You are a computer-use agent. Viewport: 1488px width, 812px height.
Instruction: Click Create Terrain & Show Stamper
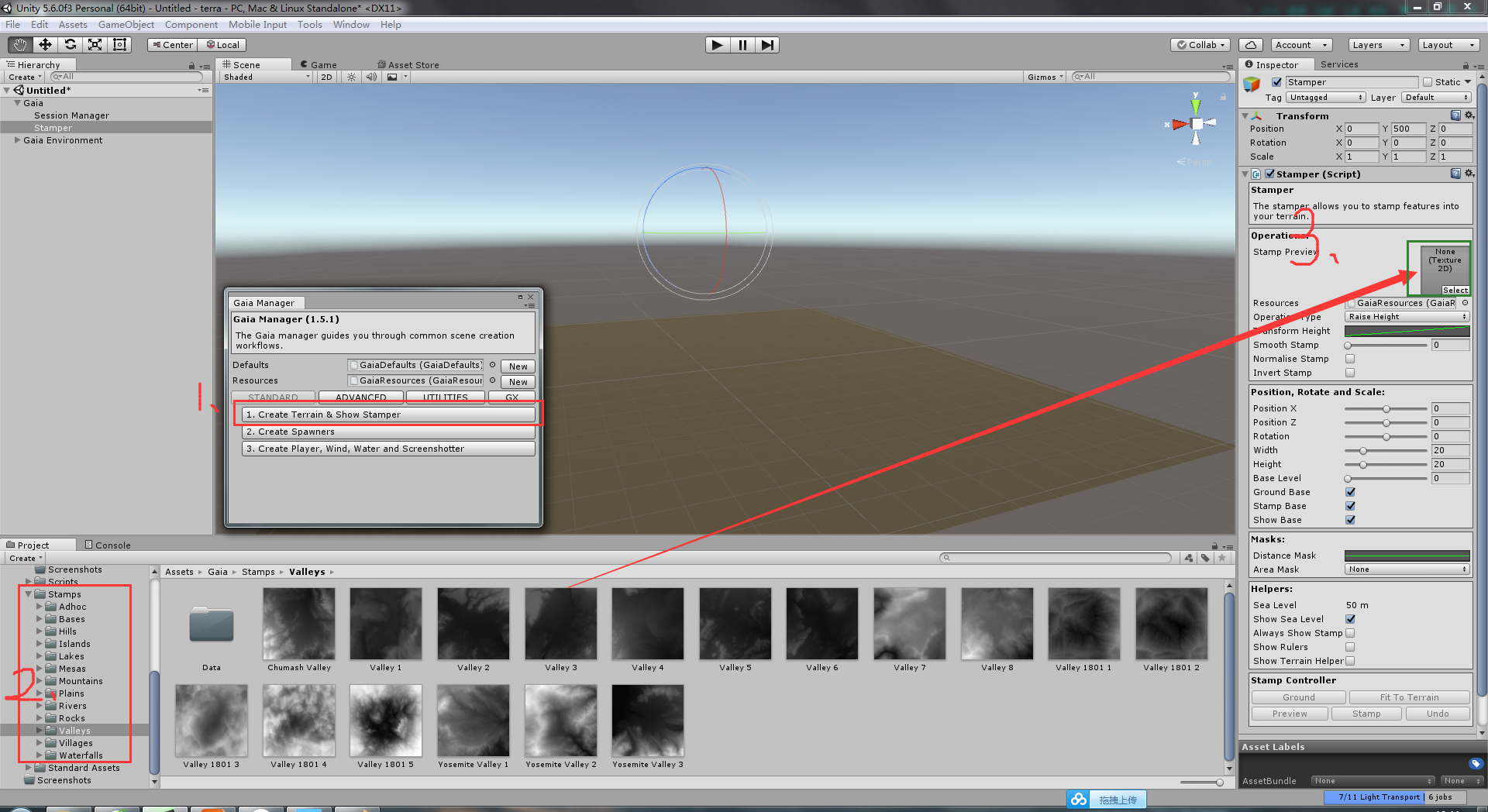click(387, 415)
